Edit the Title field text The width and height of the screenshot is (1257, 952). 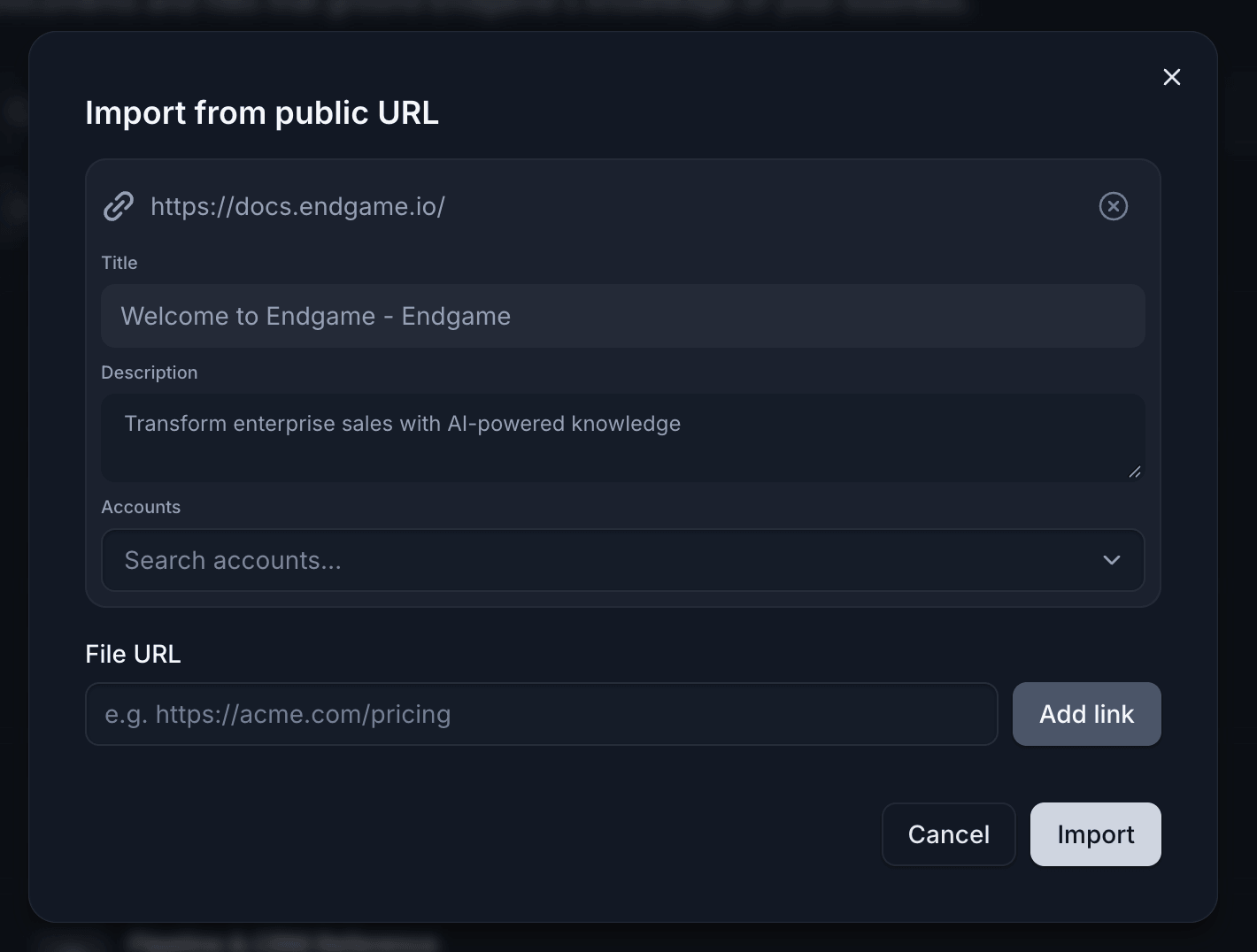[623, 316]
